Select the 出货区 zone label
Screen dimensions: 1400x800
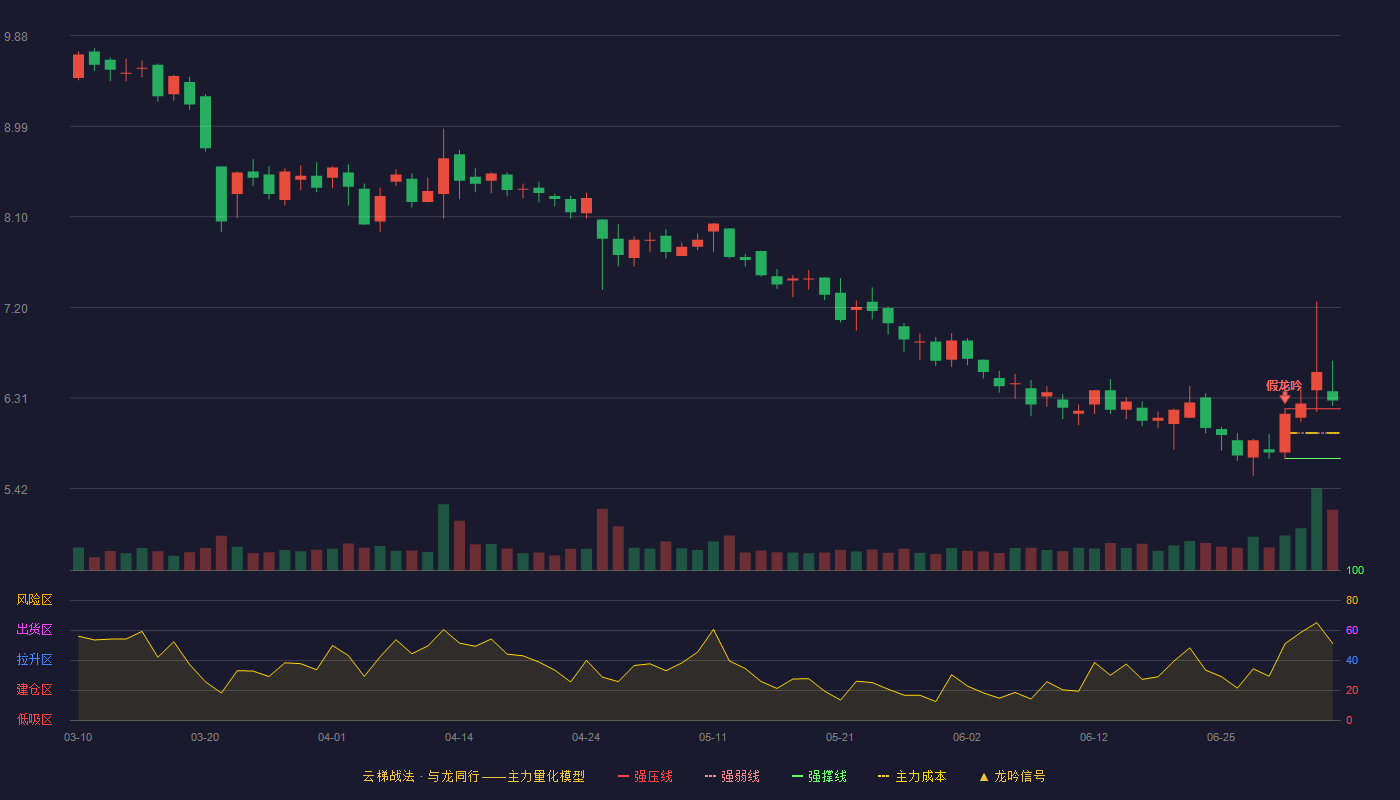coord(34,630)
